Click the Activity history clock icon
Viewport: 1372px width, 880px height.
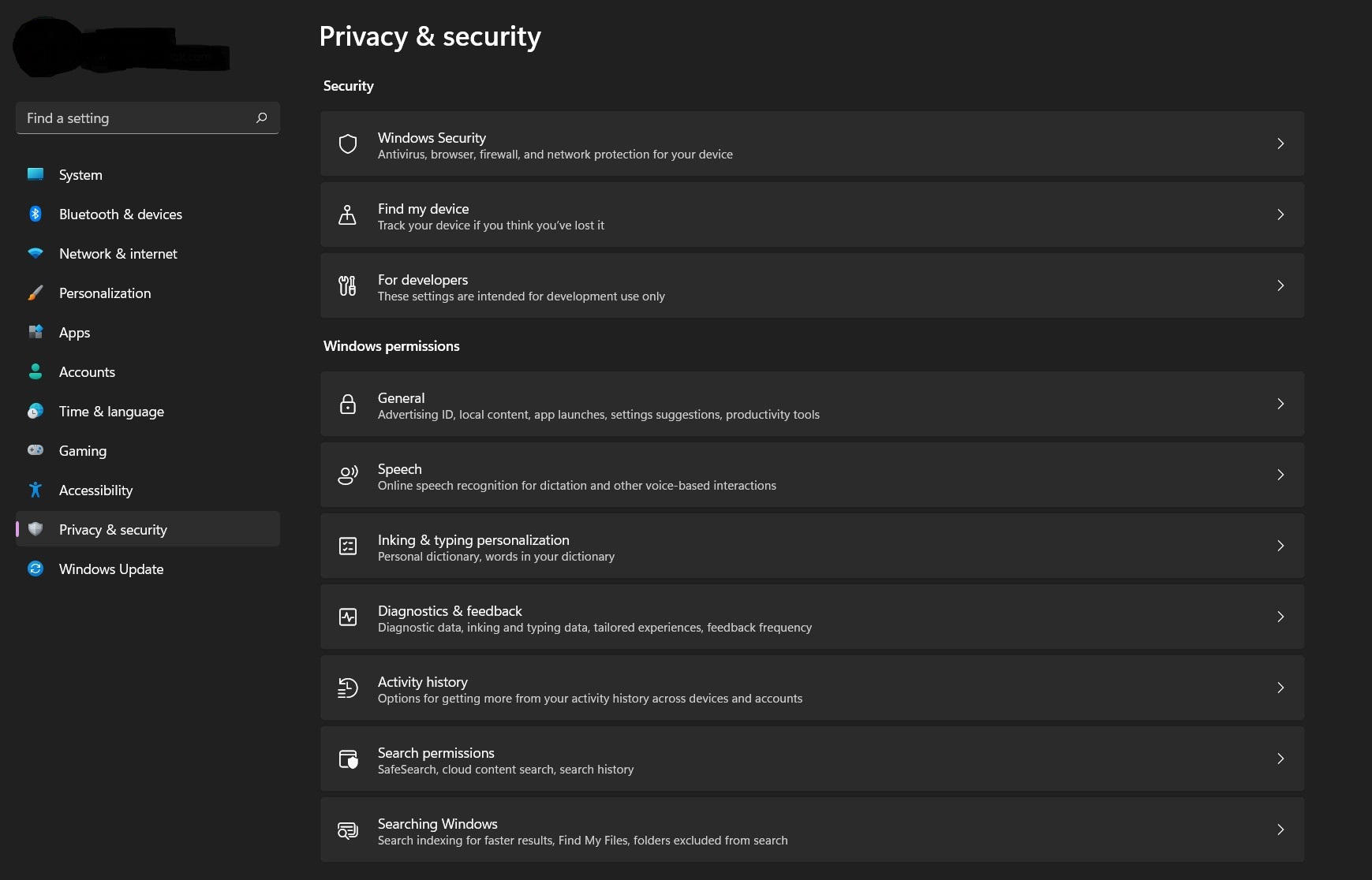pos(348,688)
